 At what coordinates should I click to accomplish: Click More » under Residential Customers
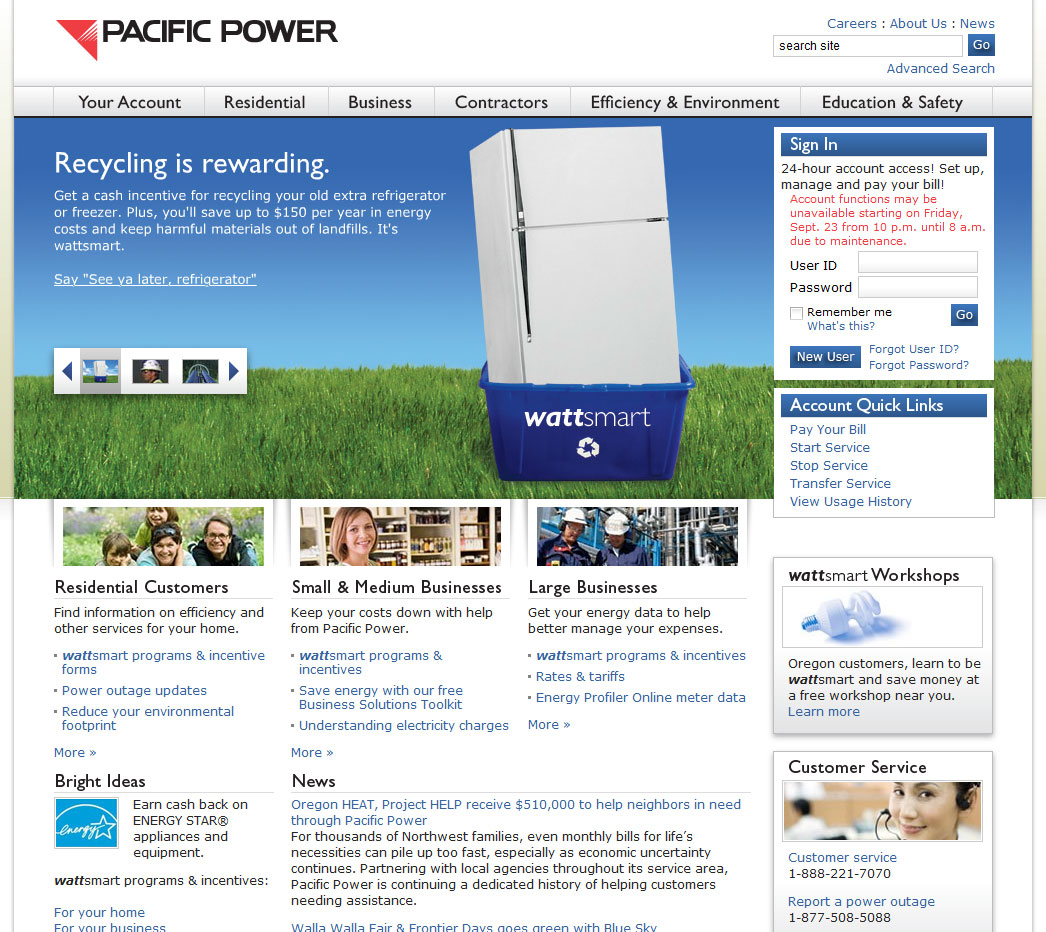(75, 753)
